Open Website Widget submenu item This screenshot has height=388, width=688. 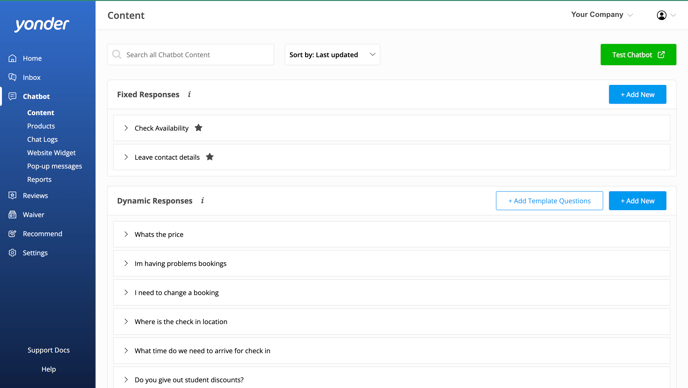(51, 153)
